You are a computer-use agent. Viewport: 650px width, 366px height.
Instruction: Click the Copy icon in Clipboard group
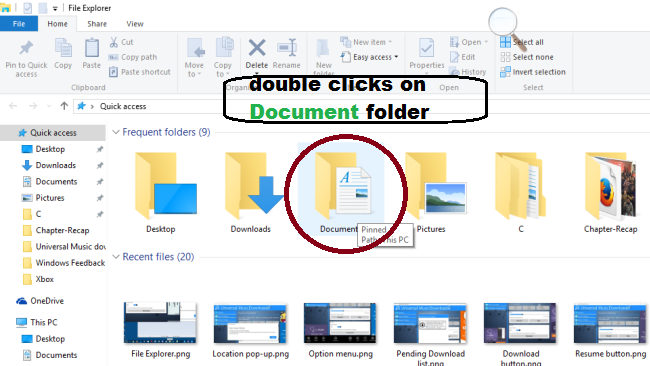coord(63,48)
